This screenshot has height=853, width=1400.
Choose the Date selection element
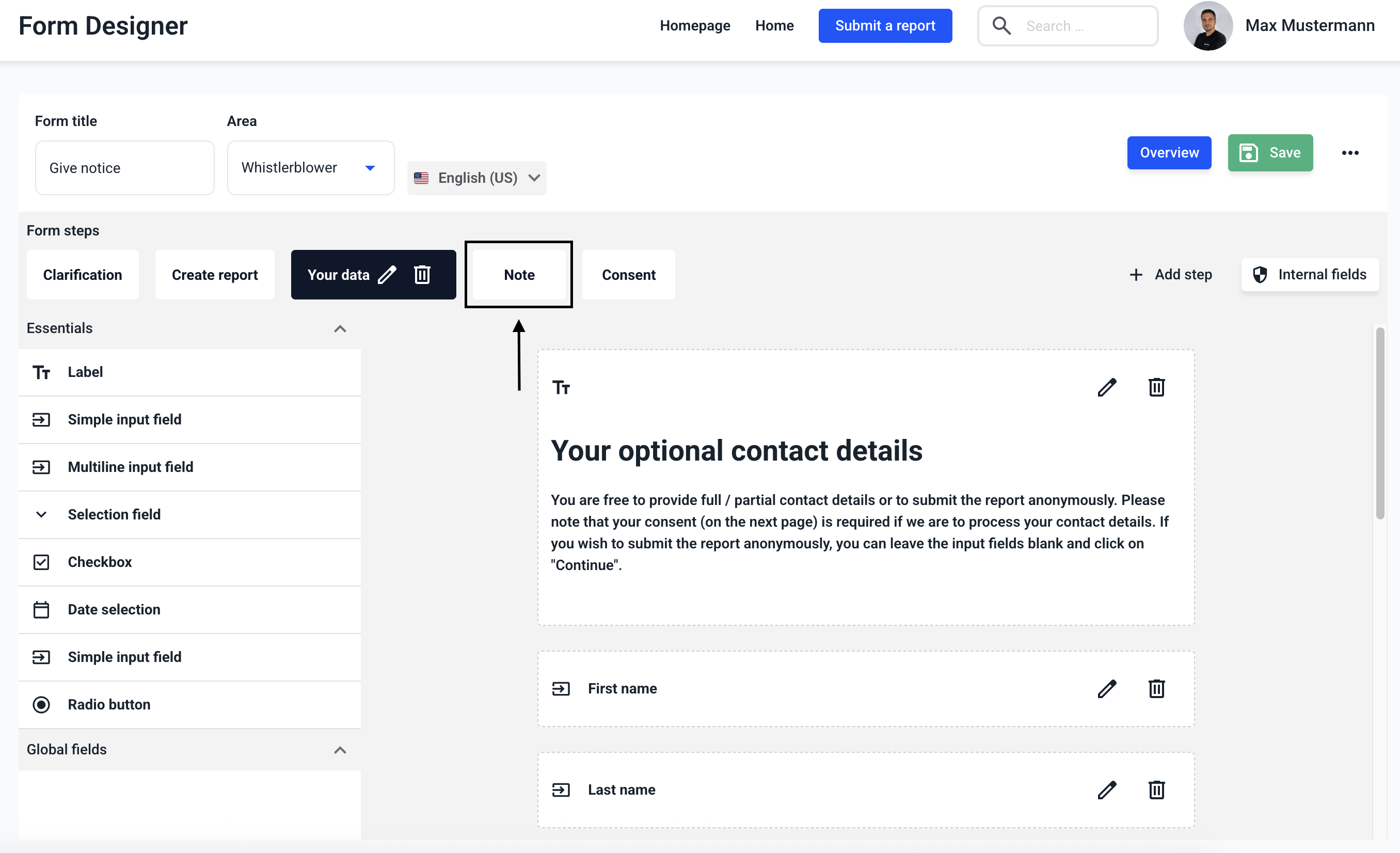[114, 610]
